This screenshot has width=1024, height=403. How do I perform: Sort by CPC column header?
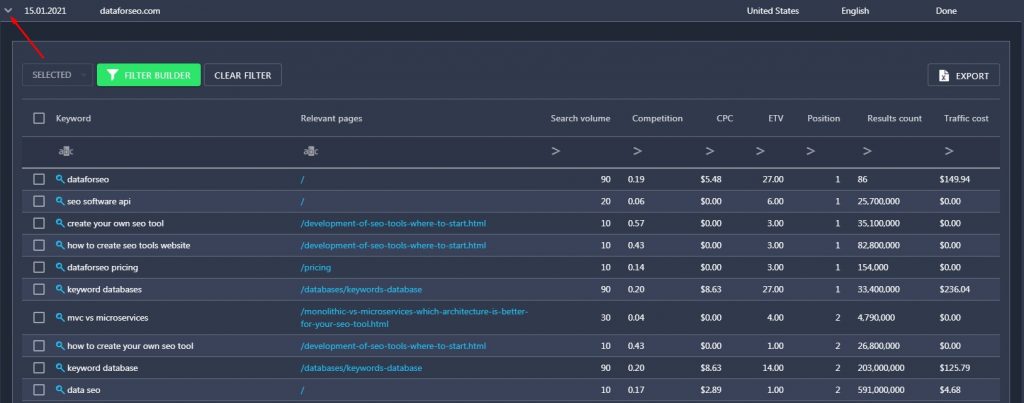[725, 118]
